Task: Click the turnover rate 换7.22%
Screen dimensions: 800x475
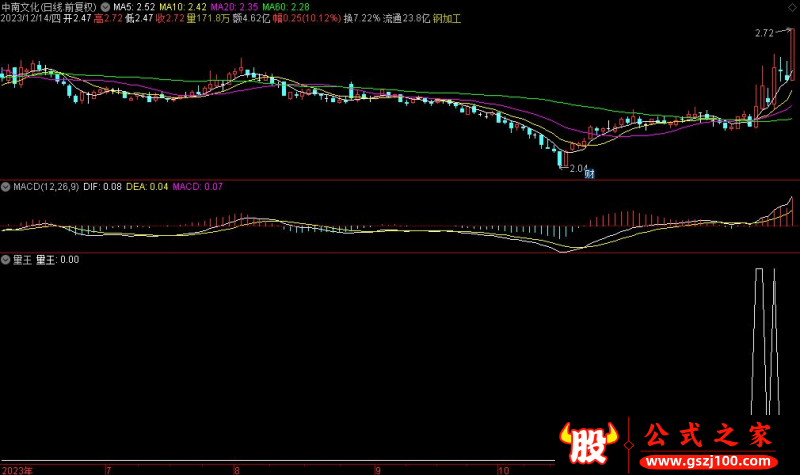Action: coord(362,18)
